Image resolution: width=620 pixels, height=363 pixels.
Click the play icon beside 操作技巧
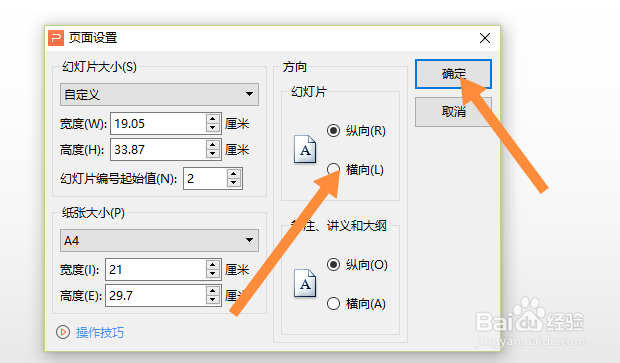(63, 332)
